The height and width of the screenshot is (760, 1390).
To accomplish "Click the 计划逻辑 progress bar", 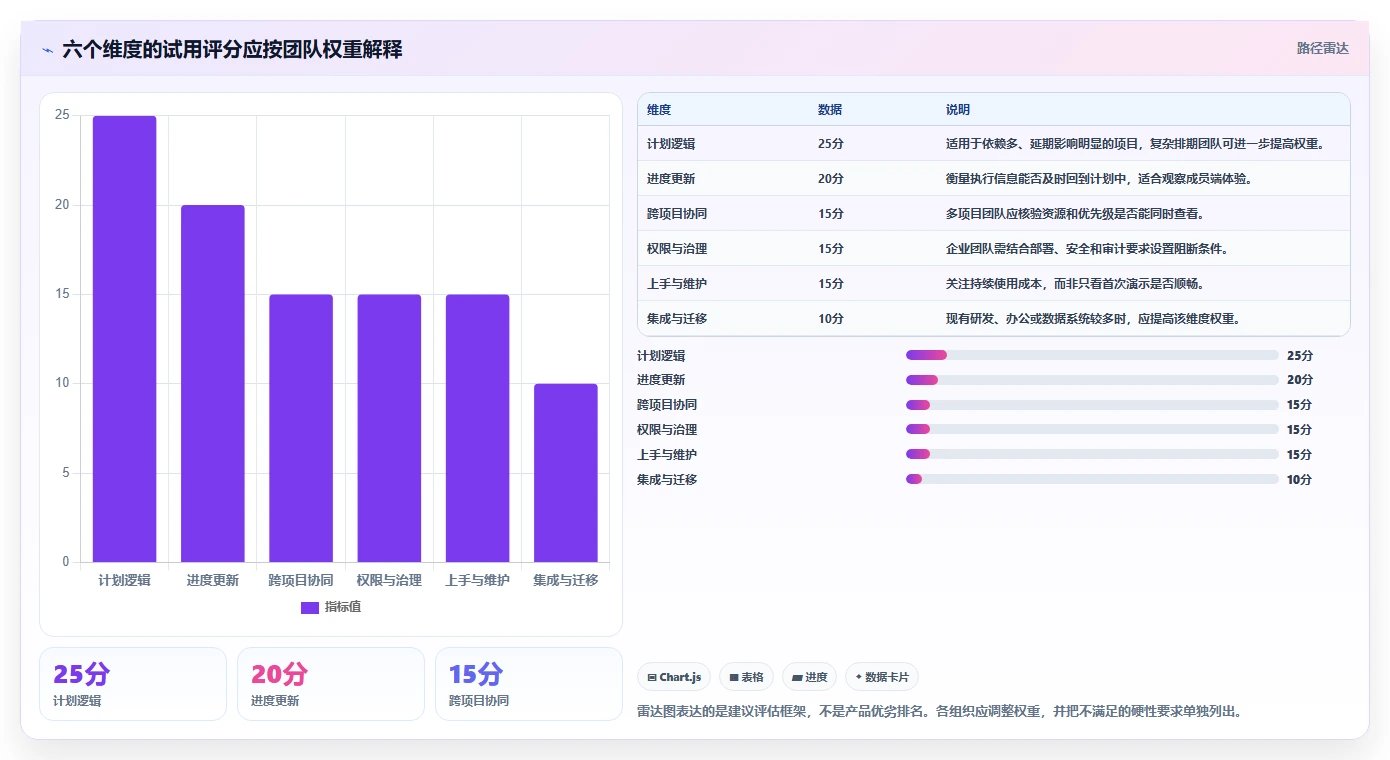I will coord(1092,355).
